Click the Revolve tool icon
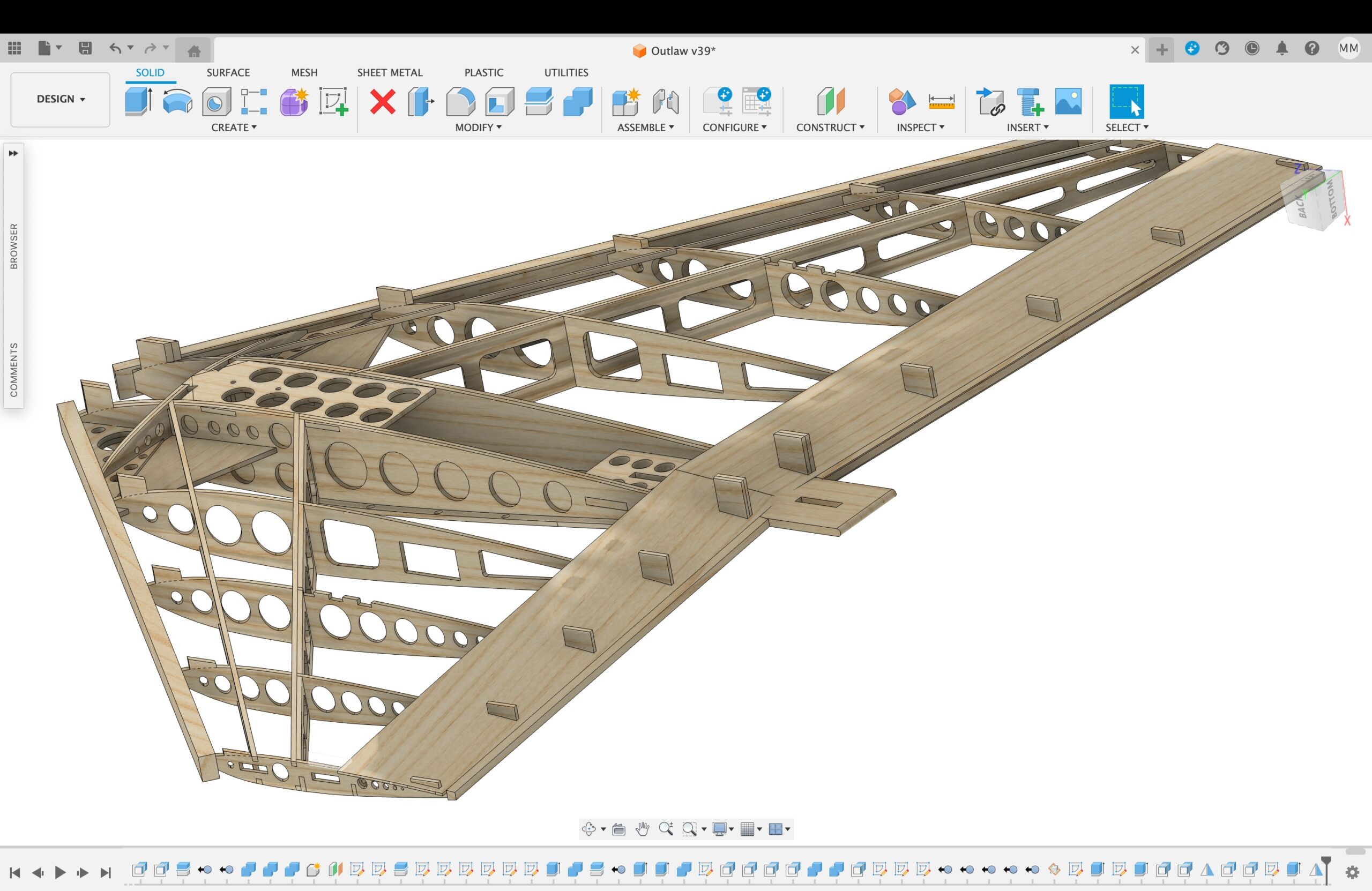Viewport: 1372px width, 891px height. 177,102
